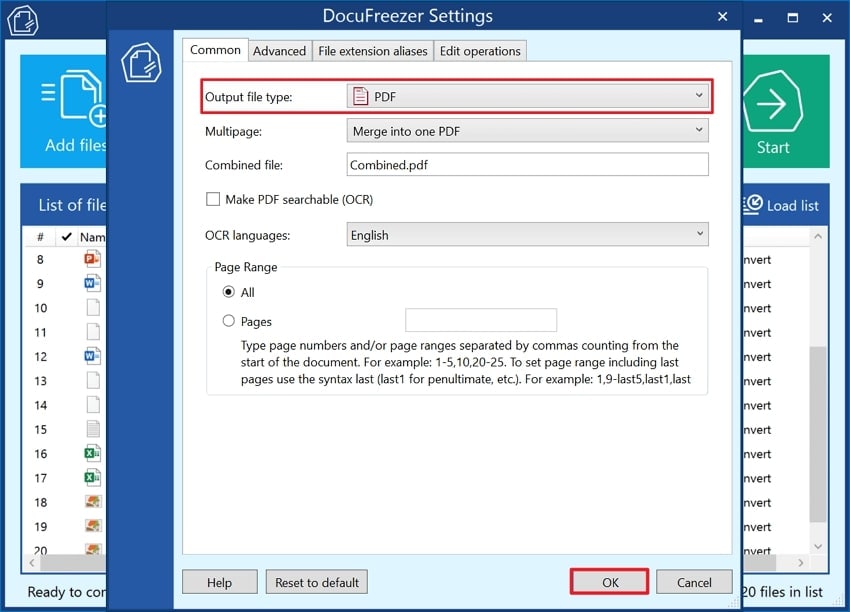
Task: Click the blank file icon in row 10
Action: [x=93, y=307]
